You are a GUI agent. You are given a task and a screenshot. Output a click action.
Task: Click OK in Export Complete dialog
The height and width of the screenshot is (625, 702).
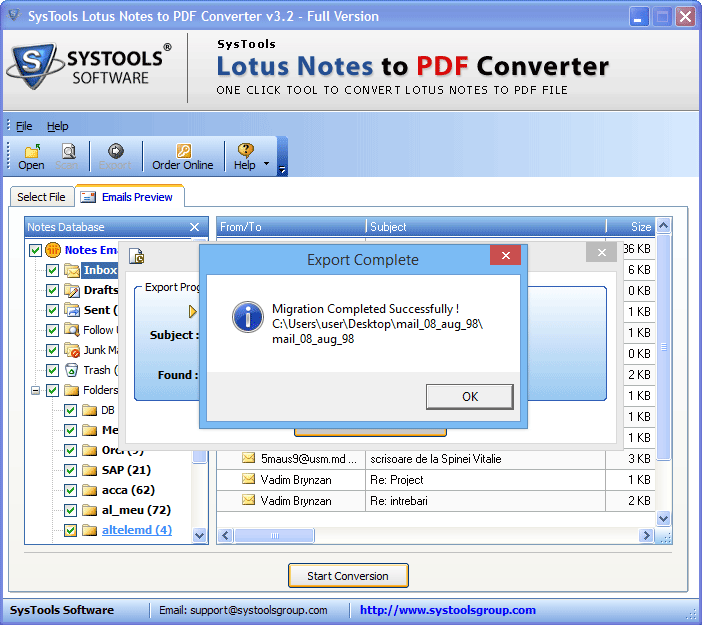(470, 397)
